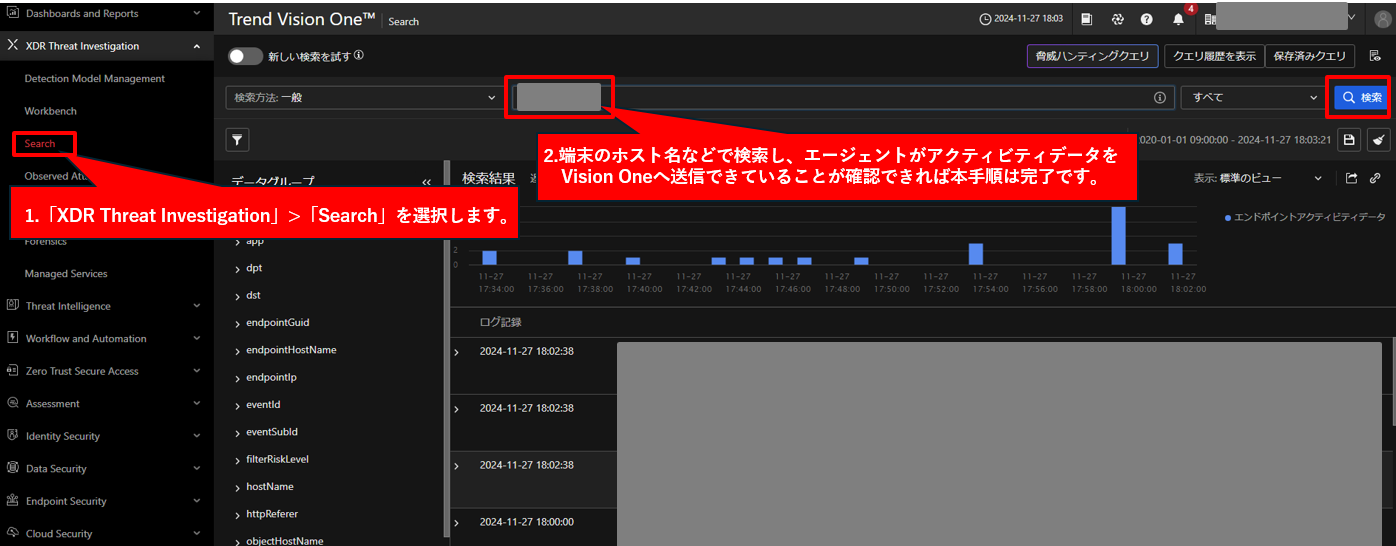Expand the dst field group
The width and height of the screenshot is (1396, 546).
238,296
